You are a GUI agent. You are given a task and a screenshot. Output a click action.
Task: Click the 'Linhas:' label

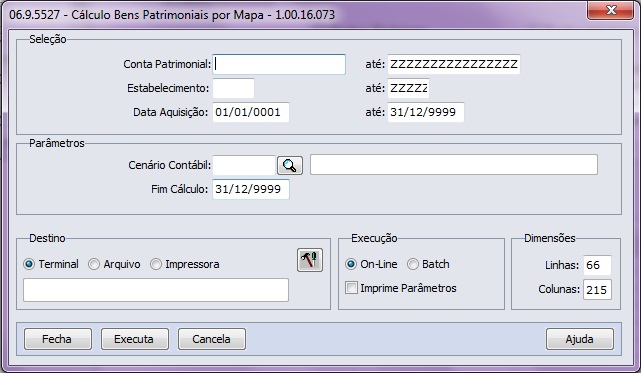562,265
